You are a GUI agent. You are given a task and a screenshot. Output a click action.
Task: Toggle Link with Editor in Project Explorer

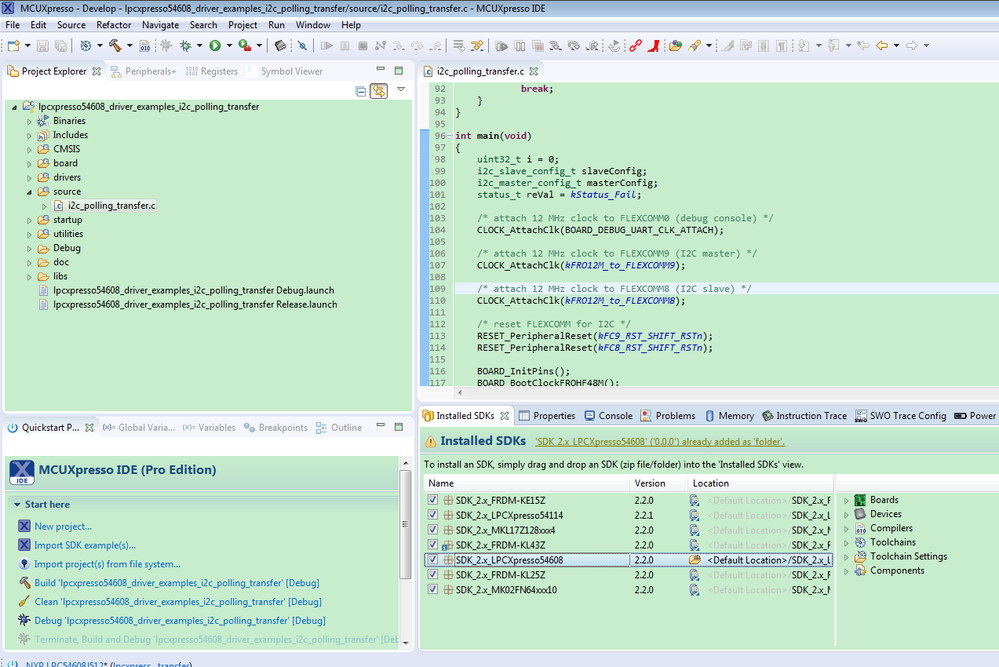(x=378, y=91)
